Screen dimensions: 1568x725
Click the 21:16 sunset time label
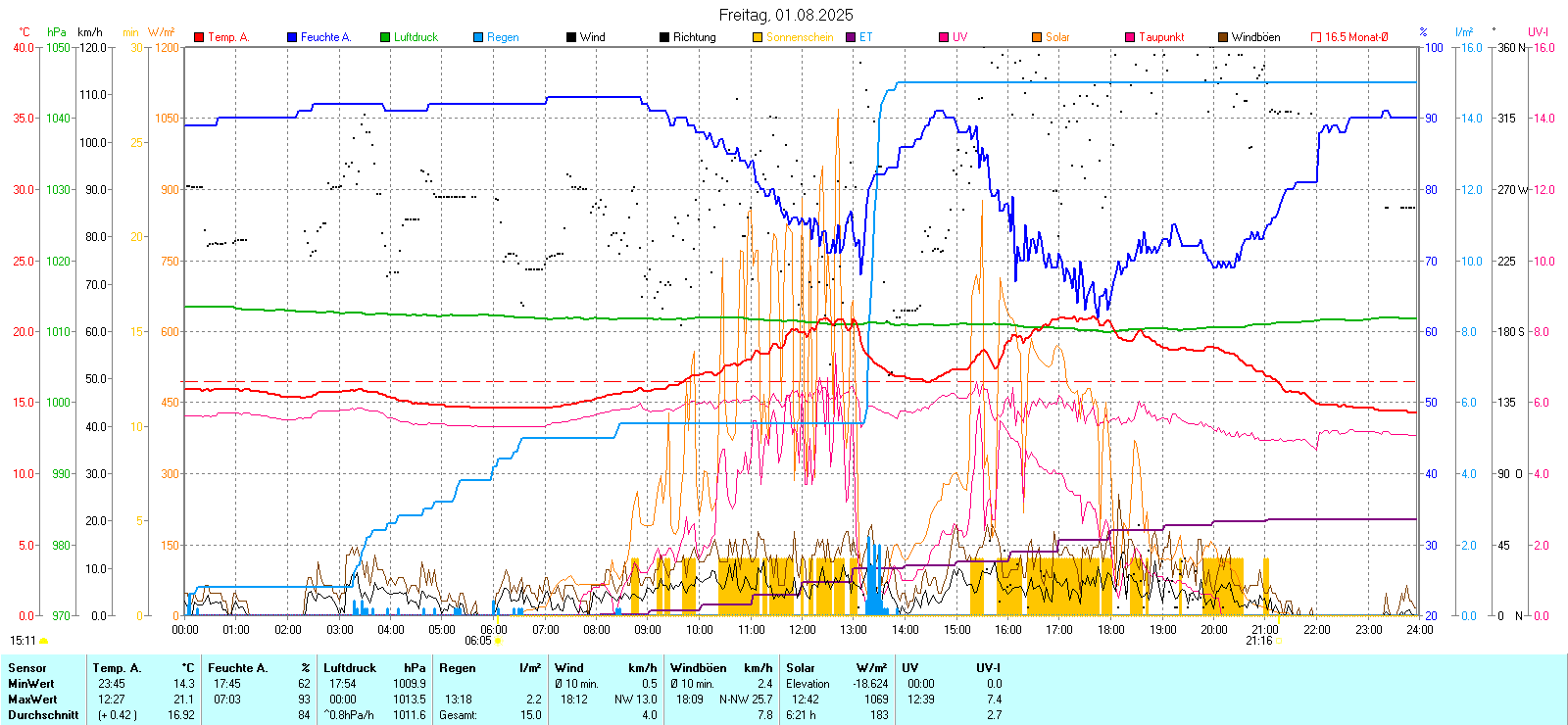[x=1258, y=641]
